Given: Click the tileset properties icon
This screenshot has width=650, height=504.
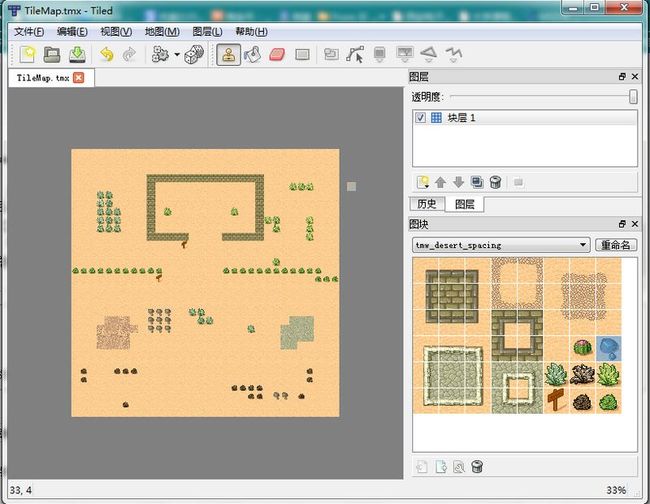Looking at the screenshot, I should coord(458,467).
